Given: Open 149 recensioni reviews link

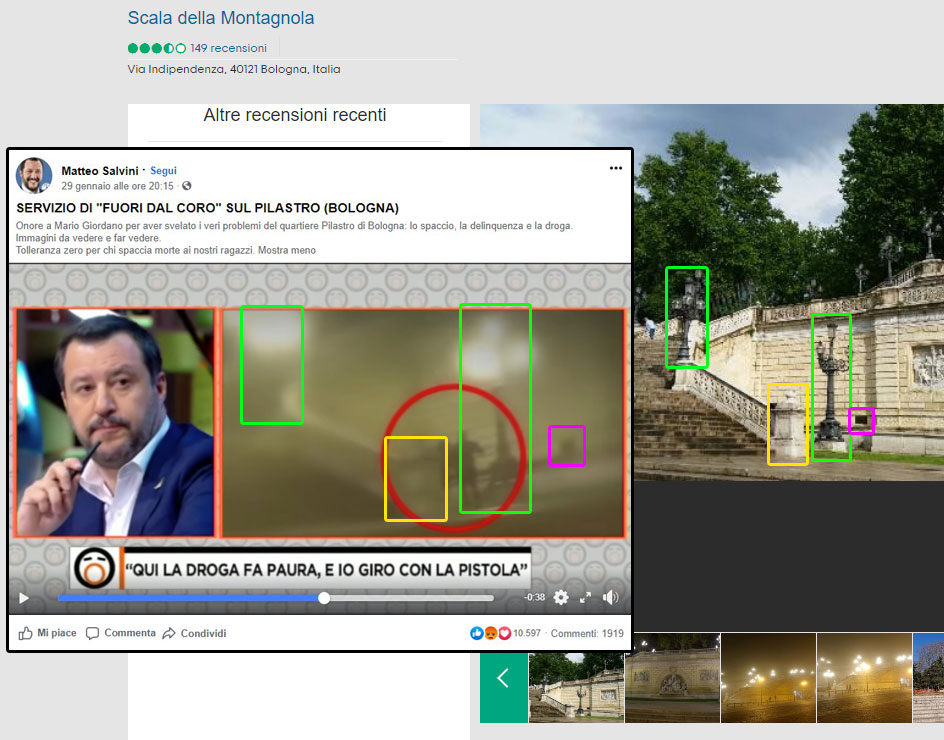Looking at the screenshot, I should tap(228, 48).
